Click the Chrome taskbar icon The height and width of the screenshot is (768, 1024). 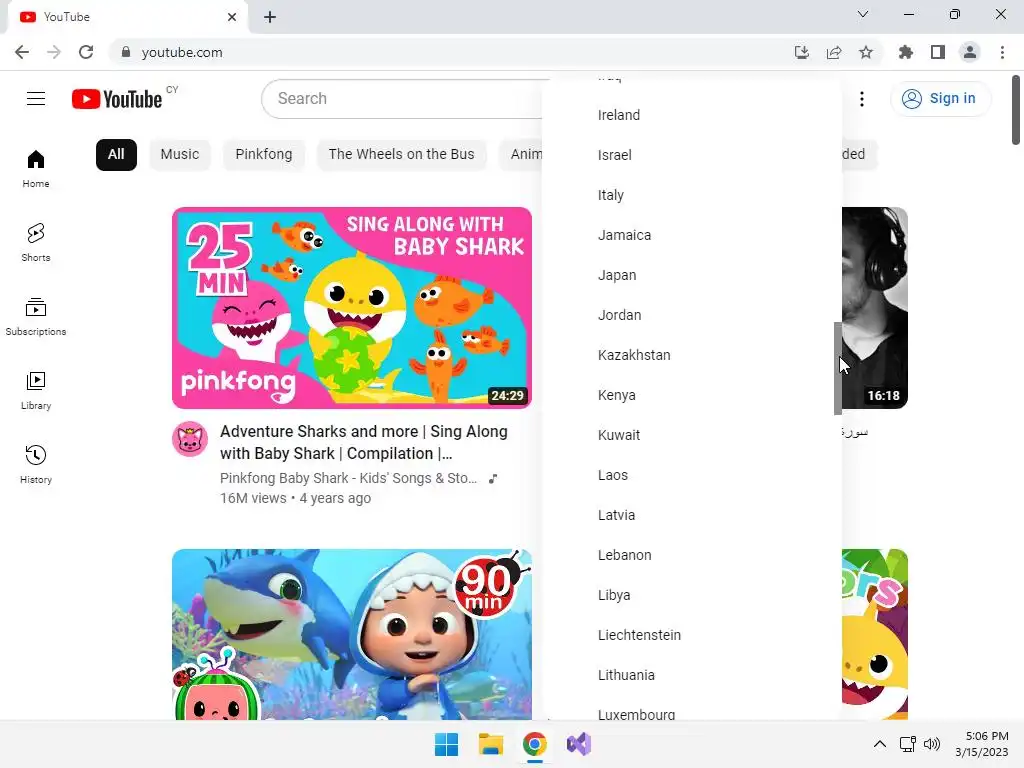click(534, 744)
